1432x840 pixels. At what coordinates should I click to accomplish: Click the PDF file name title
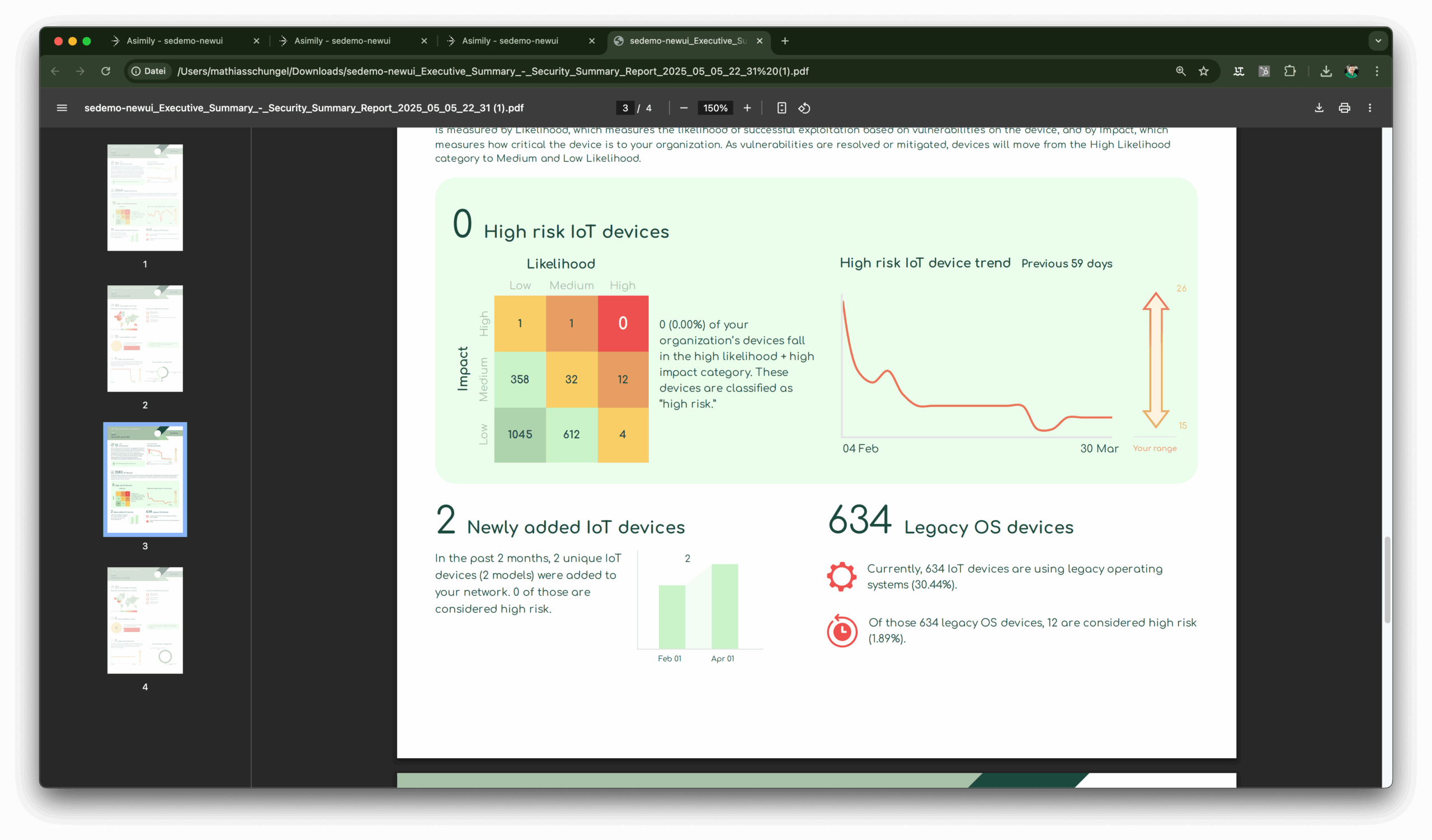304,108
